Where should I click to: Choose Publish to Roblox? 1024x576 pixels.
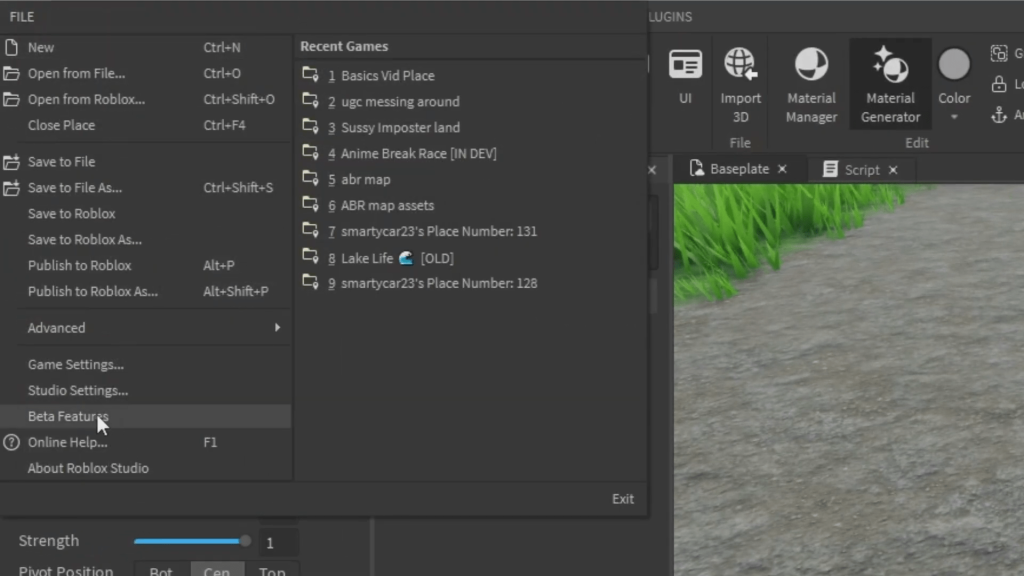80,266
